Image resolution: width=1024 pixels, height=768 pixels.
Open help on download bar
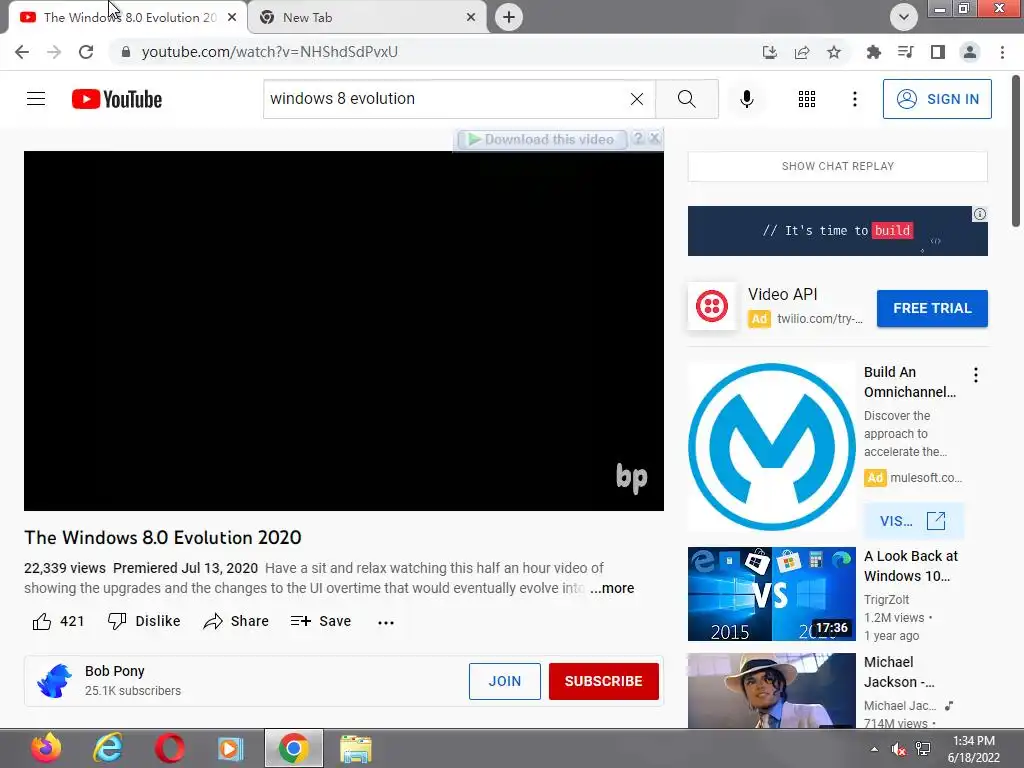pos(638,138)
